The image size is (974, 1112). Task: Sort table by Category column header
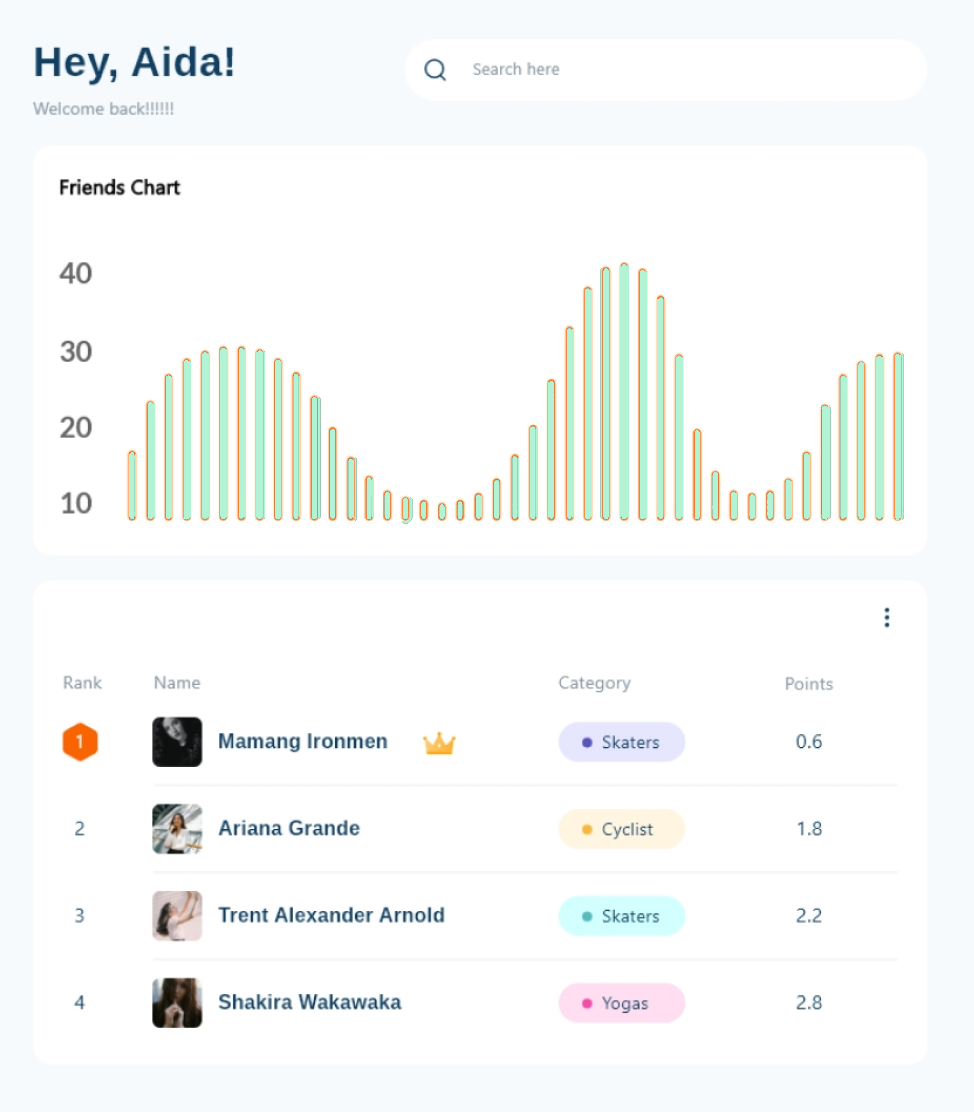point(594,683)
